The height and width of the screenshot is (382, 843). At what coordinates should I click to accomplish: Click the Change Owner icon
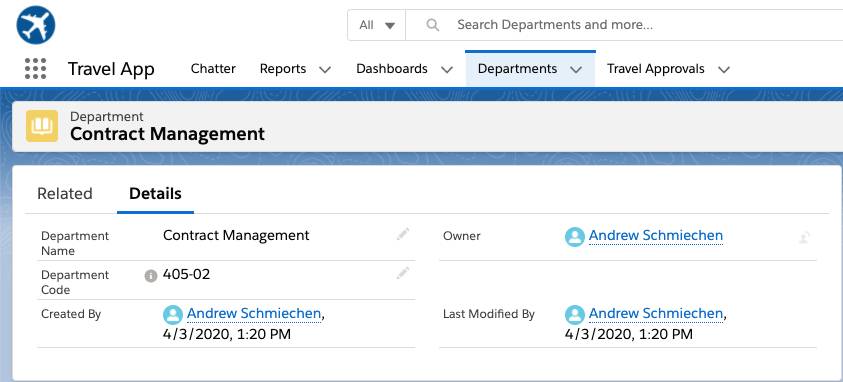[x=804, y=237]
